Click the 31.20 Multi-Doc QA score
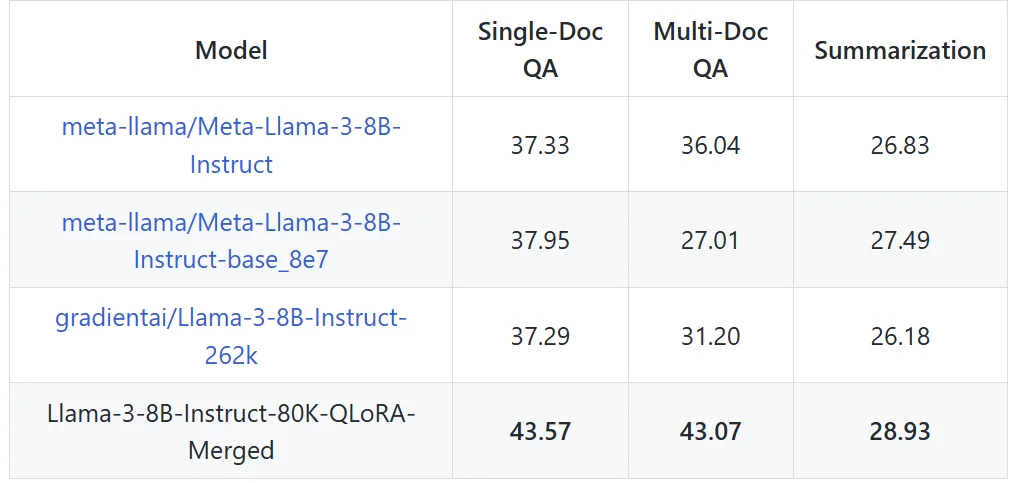Viewport: 1012px width, 483px height. click(x=711, y=336)
